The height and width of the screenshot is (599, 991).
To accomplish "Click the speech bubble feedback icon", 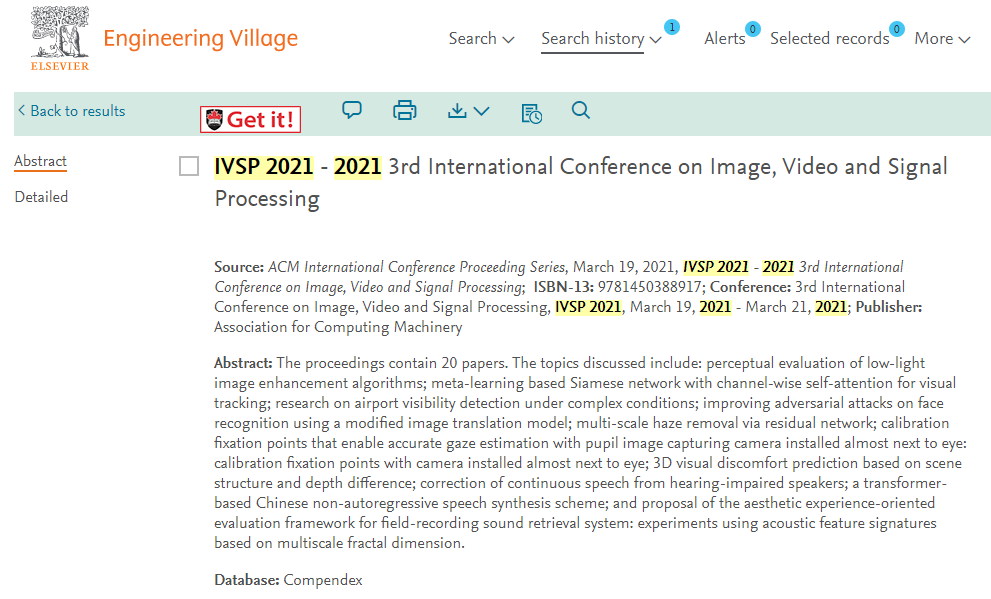I will (x=352, y=110).
